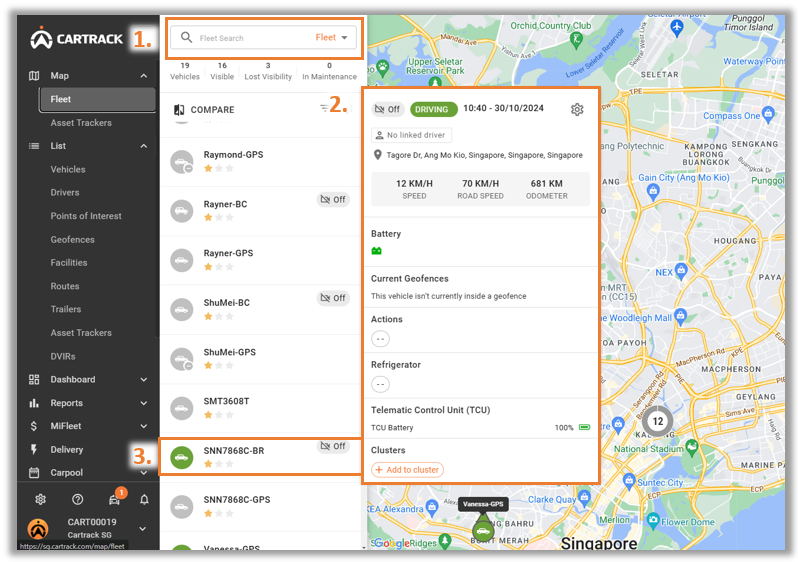The width and height of the screenshot is (798, 562).
Task: Open Delivery menu
Action: [x=67, y=449]
